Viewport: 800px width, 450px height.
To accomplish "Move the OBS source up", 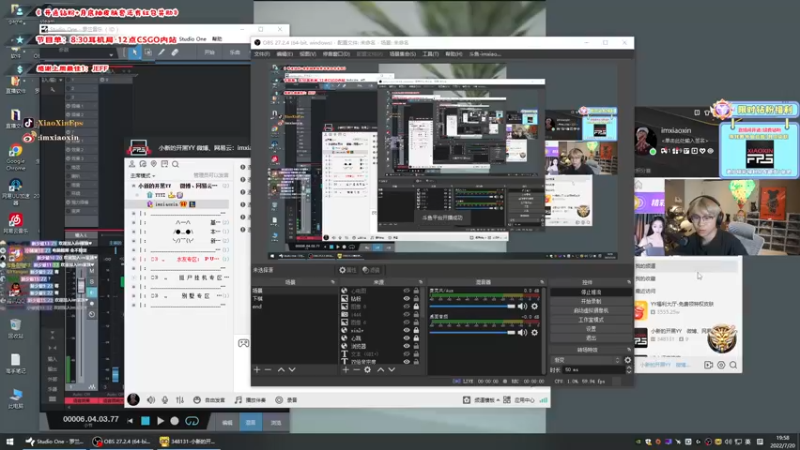I will [380, 369].
